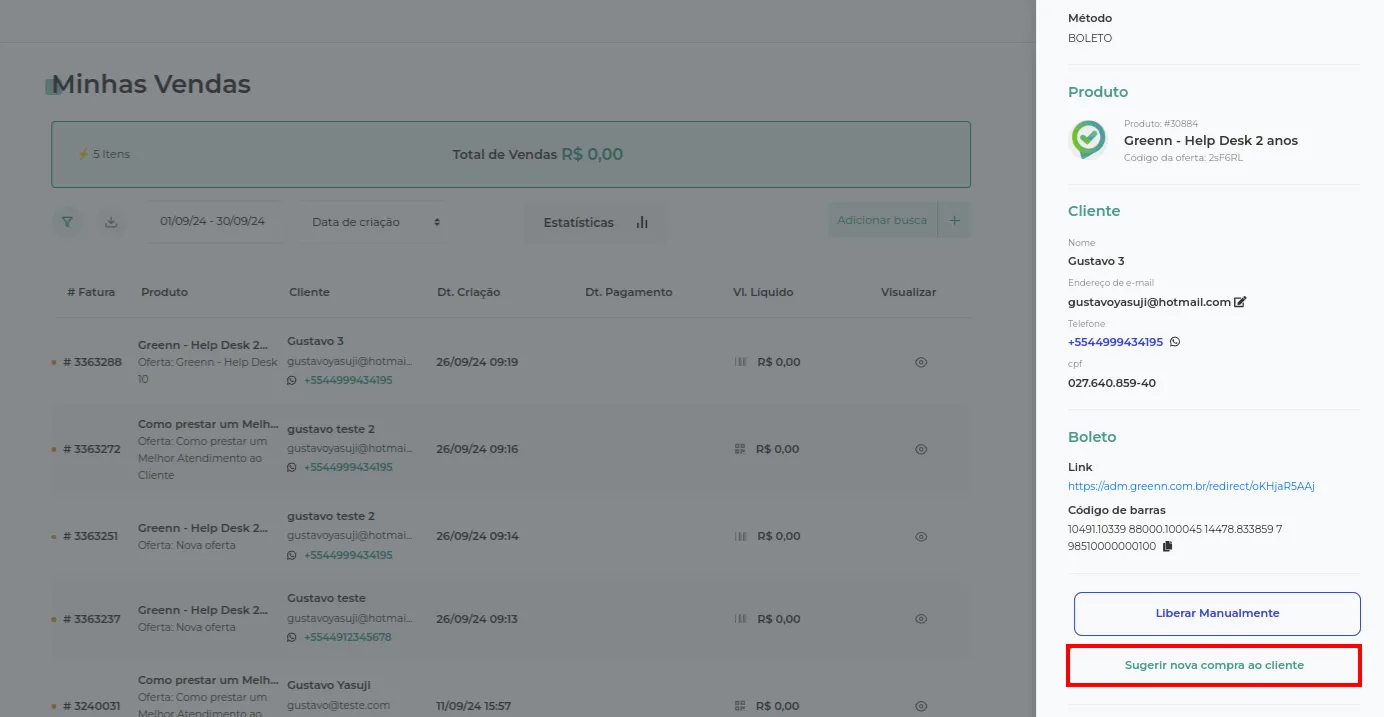This screenshot has height=717, width=1384.
Task: Click boleto barcode icon in row #3363251
Action: click(x=741, y=536)
